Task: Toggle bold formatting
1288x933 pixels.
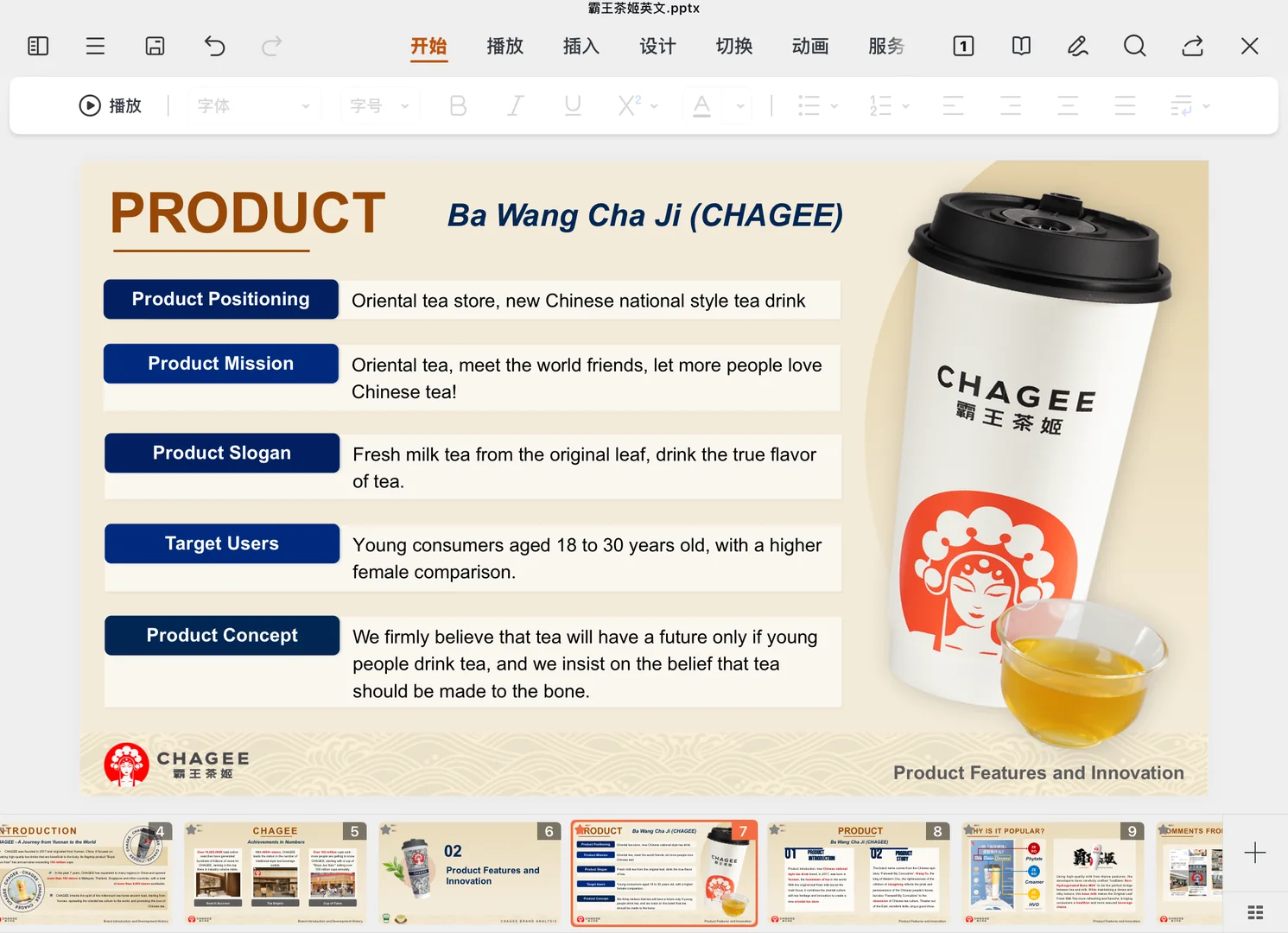Action: (458, 105)
